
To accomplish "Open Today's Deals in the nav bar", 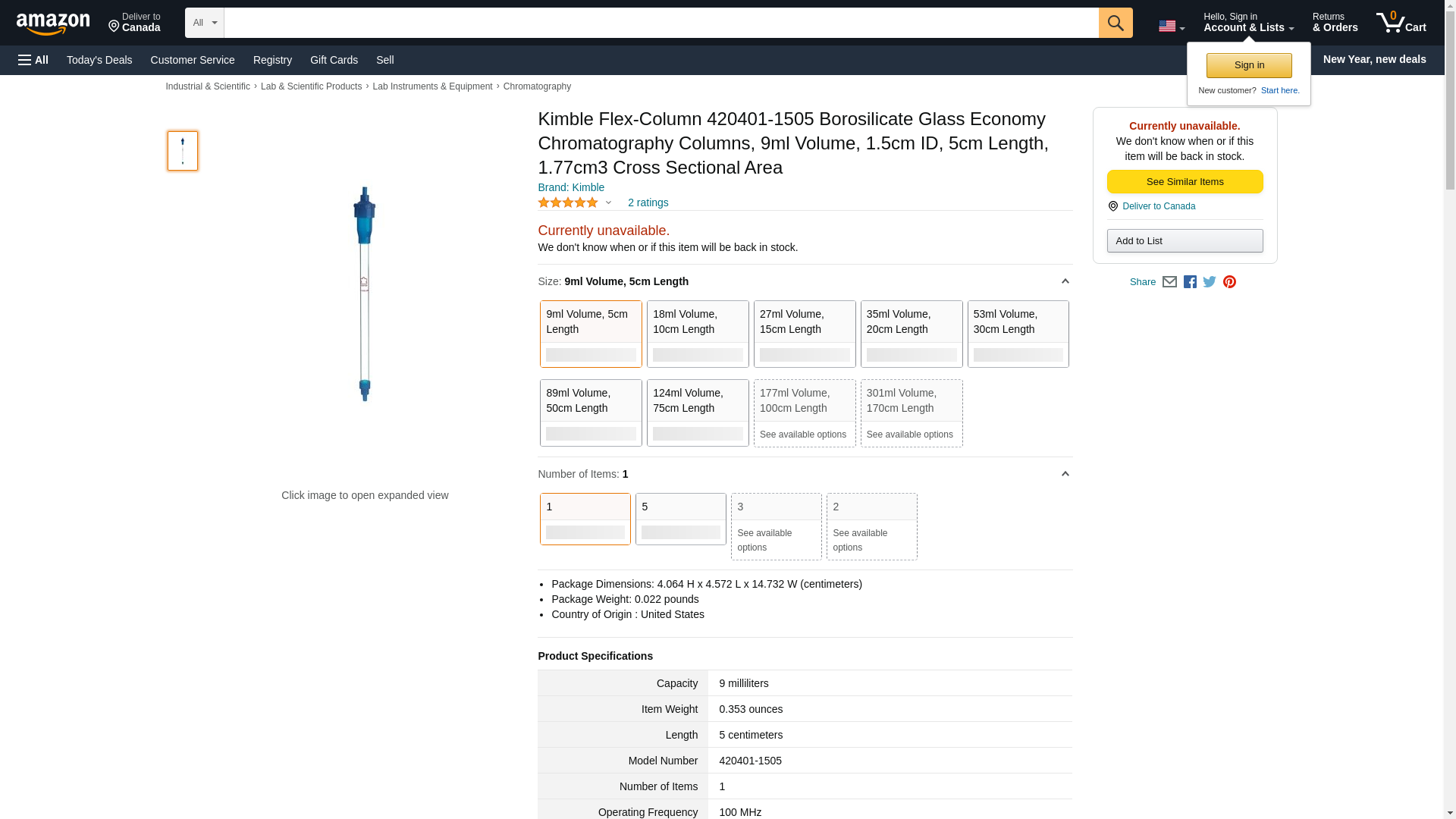I will tap(99, 60).
